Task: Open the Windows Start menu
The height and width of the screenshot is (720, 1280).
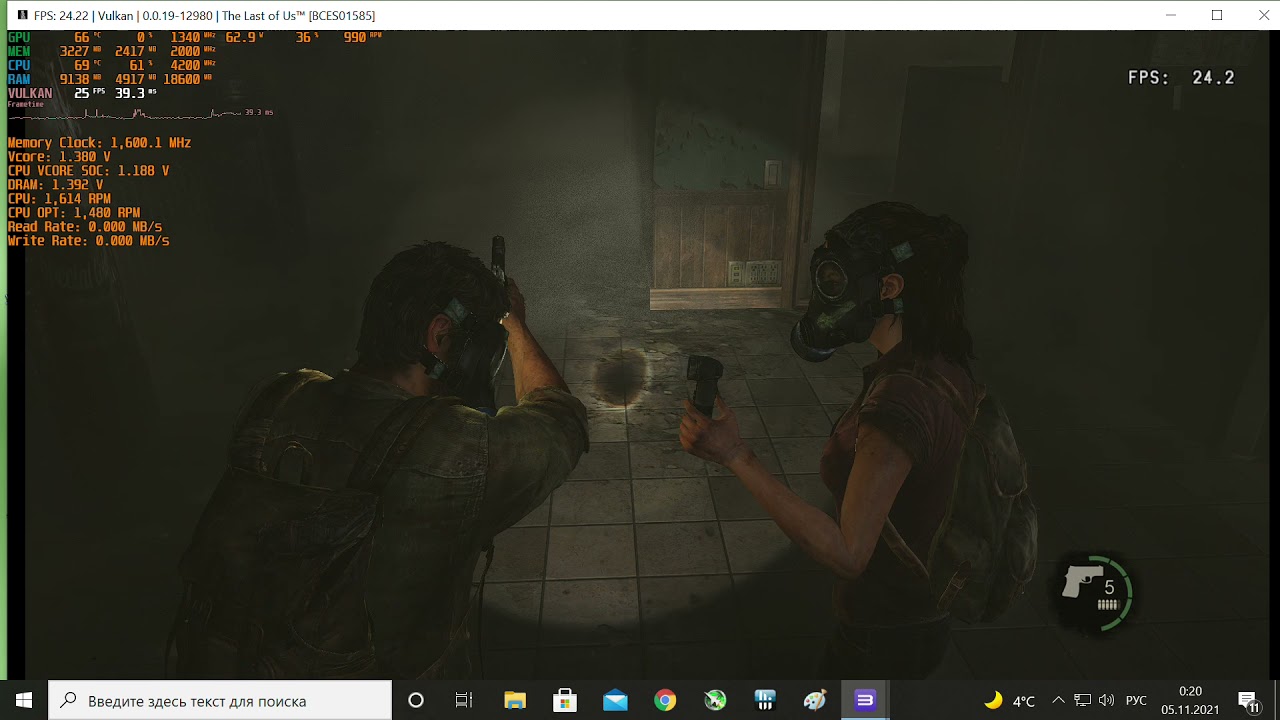Action: pyautogui.click(x=24, y=700)
